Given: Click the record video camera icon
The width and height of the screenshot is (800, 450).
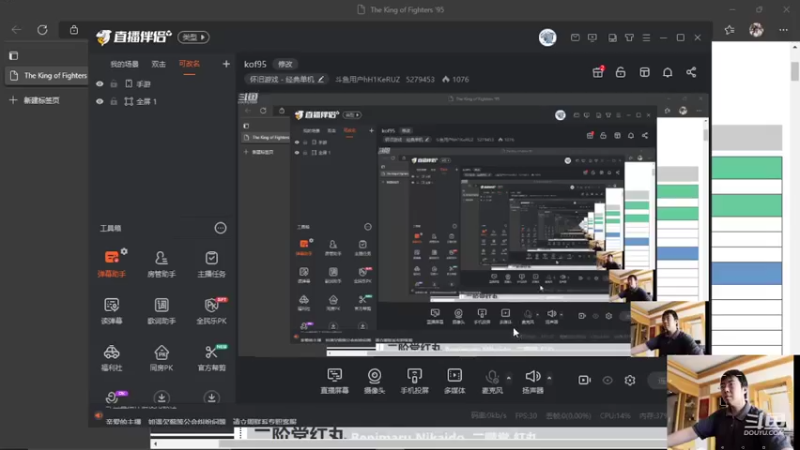Looking at the screenshot, I should (584, 380).
